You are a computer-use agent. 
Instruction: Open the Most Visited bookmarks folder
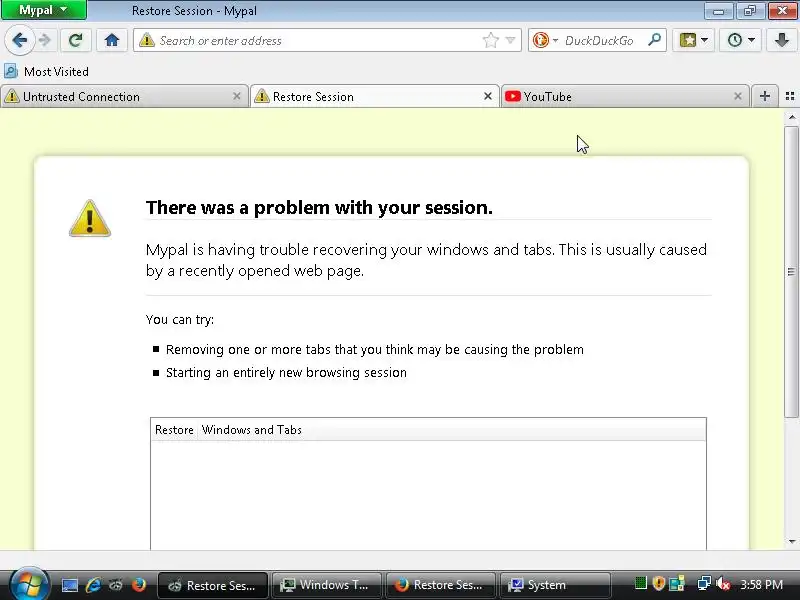[46, 71]
